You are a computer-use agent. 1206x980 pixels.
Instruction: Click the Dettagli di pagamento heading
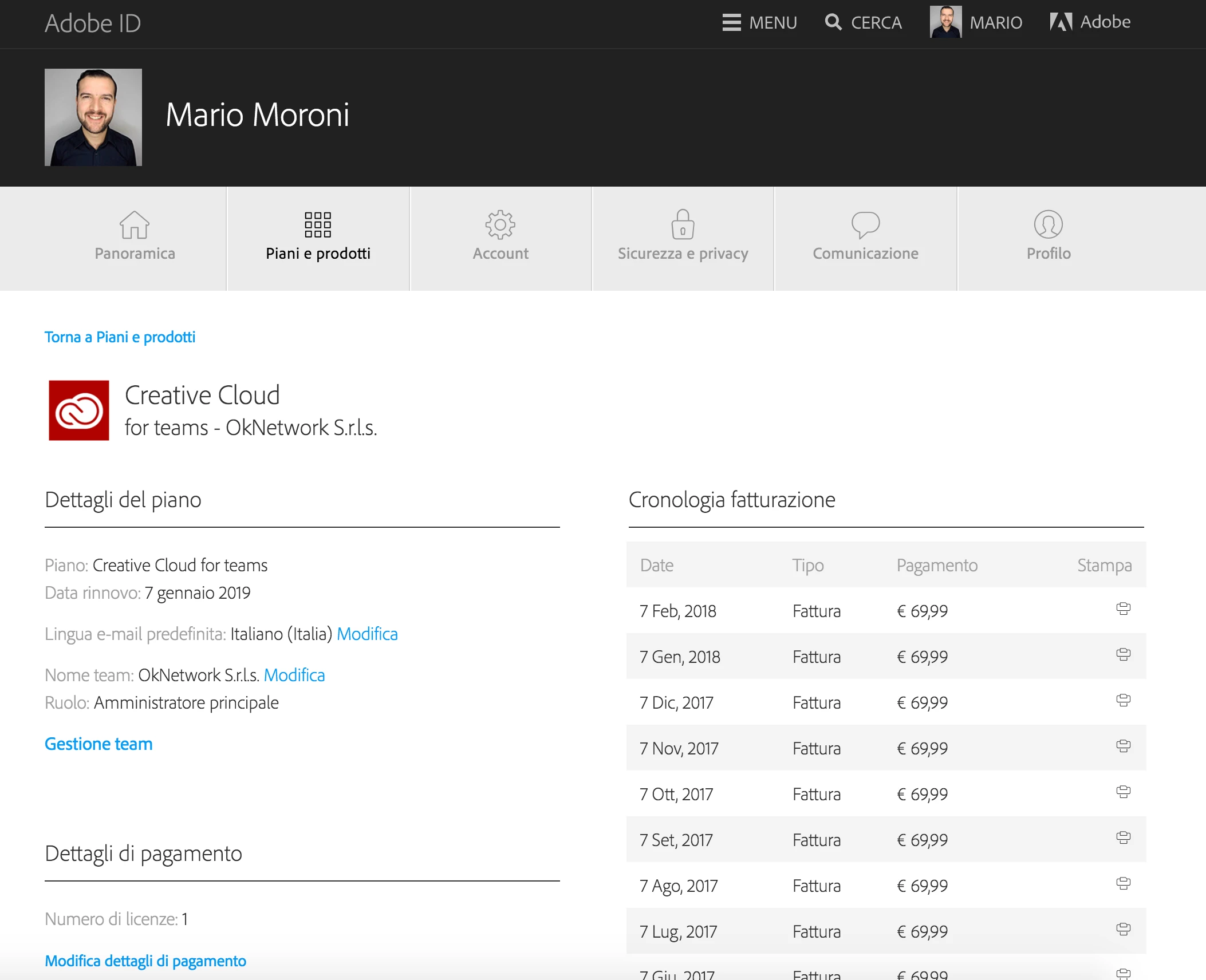(x=143, y=854)
